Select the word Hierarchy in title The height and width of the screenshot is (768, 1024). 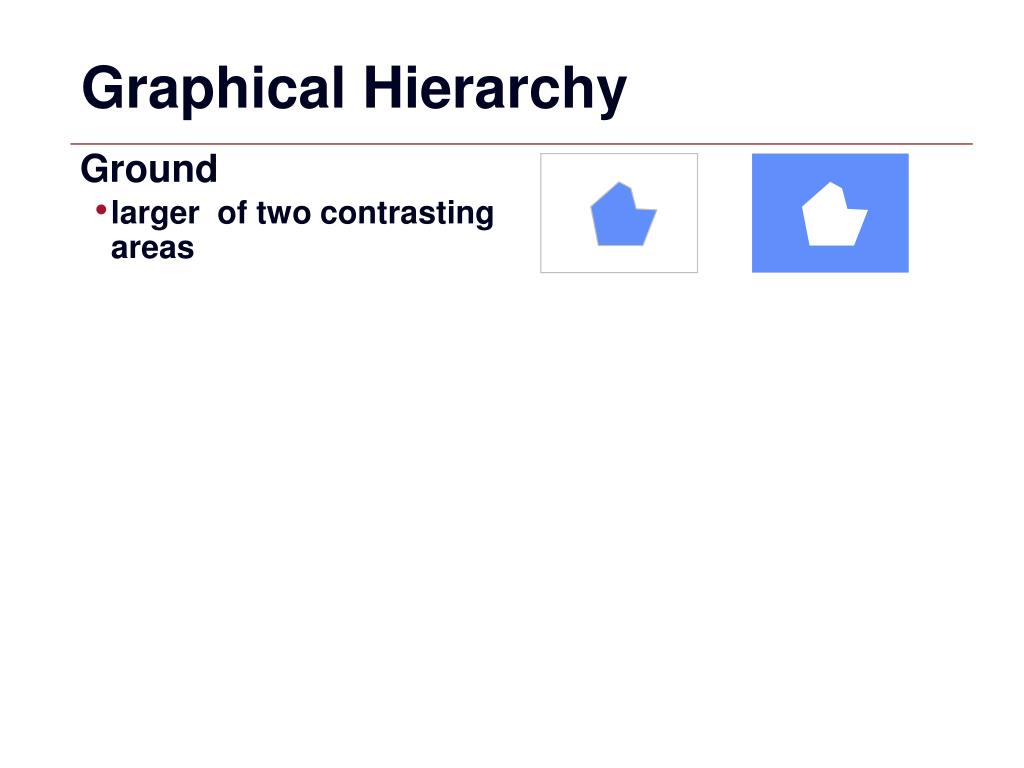(x=495, y=89)
